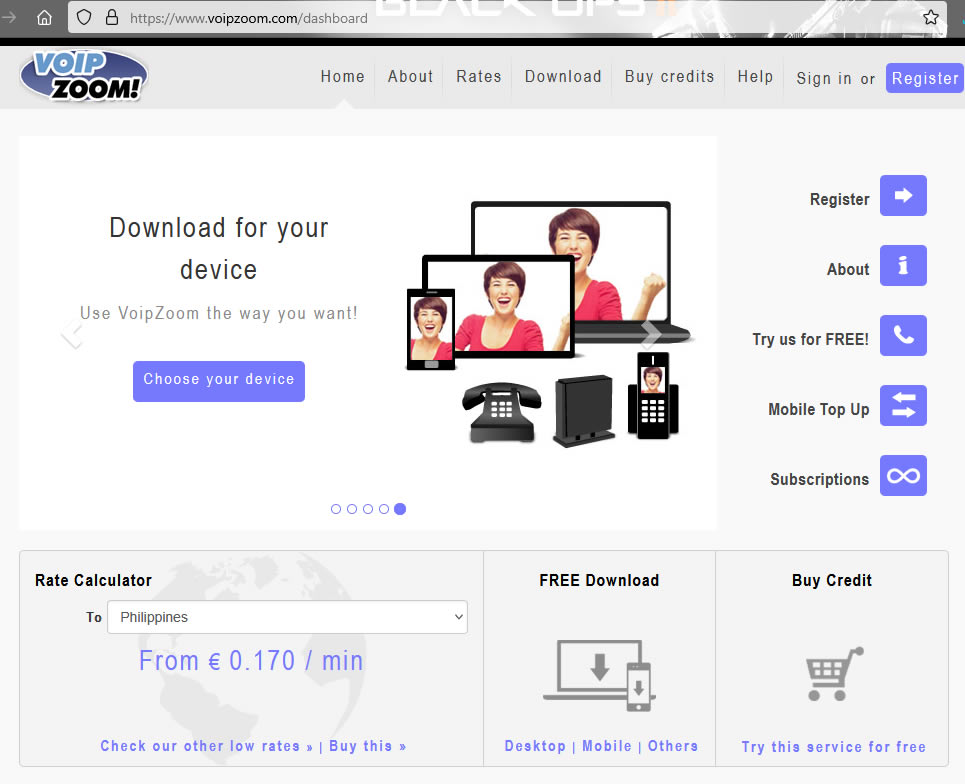This screenshot has width=965, height=784.
Task: Go back with left carousel chevron
Action: pyautogui.click(x=71, y=335)
